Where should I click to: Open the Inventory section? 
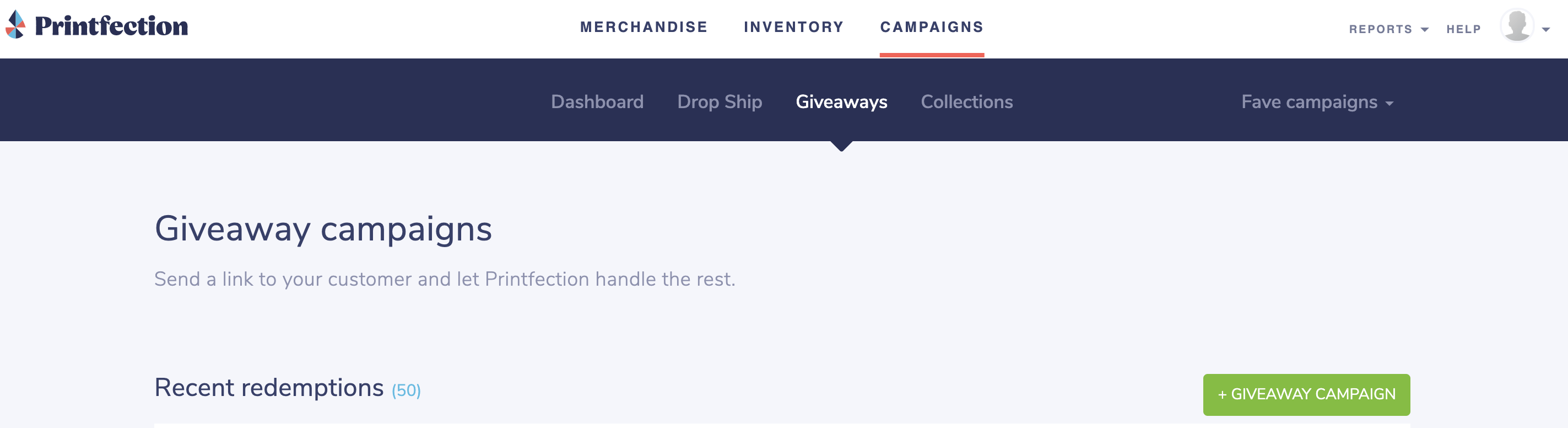(x=794, y=28)
